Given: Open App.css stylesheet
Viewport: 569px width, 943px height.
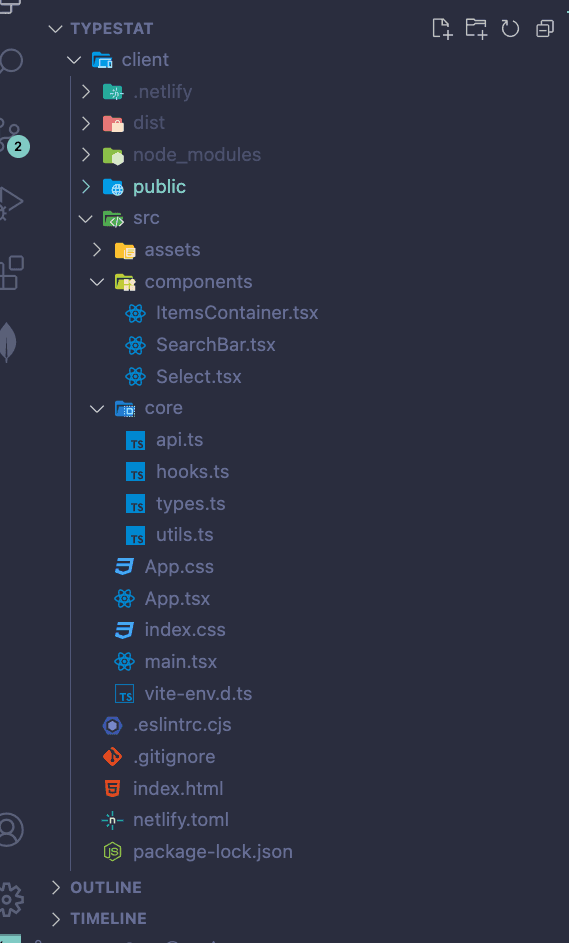Looking at the screenshot, I should [179, 567].
